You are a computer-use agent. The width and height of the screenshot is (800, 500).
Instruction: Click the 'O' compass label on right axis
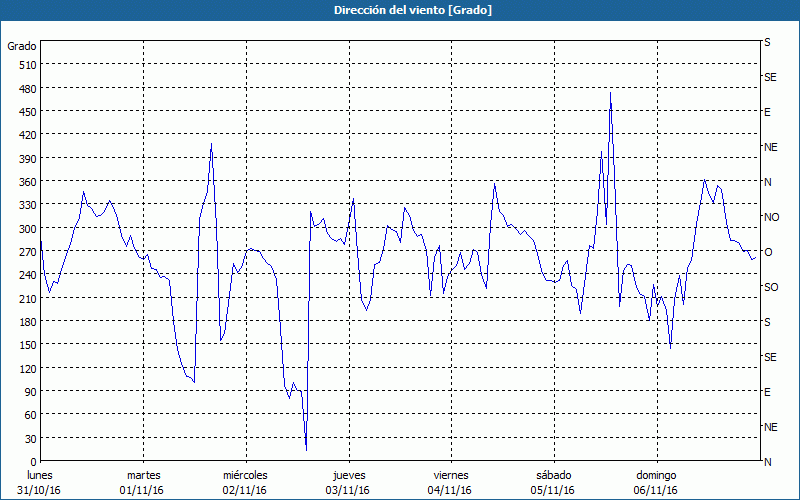[768, 252]
